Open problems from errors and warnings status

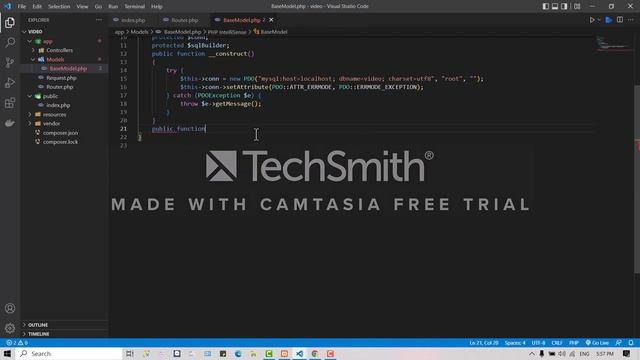pos(17,343)
